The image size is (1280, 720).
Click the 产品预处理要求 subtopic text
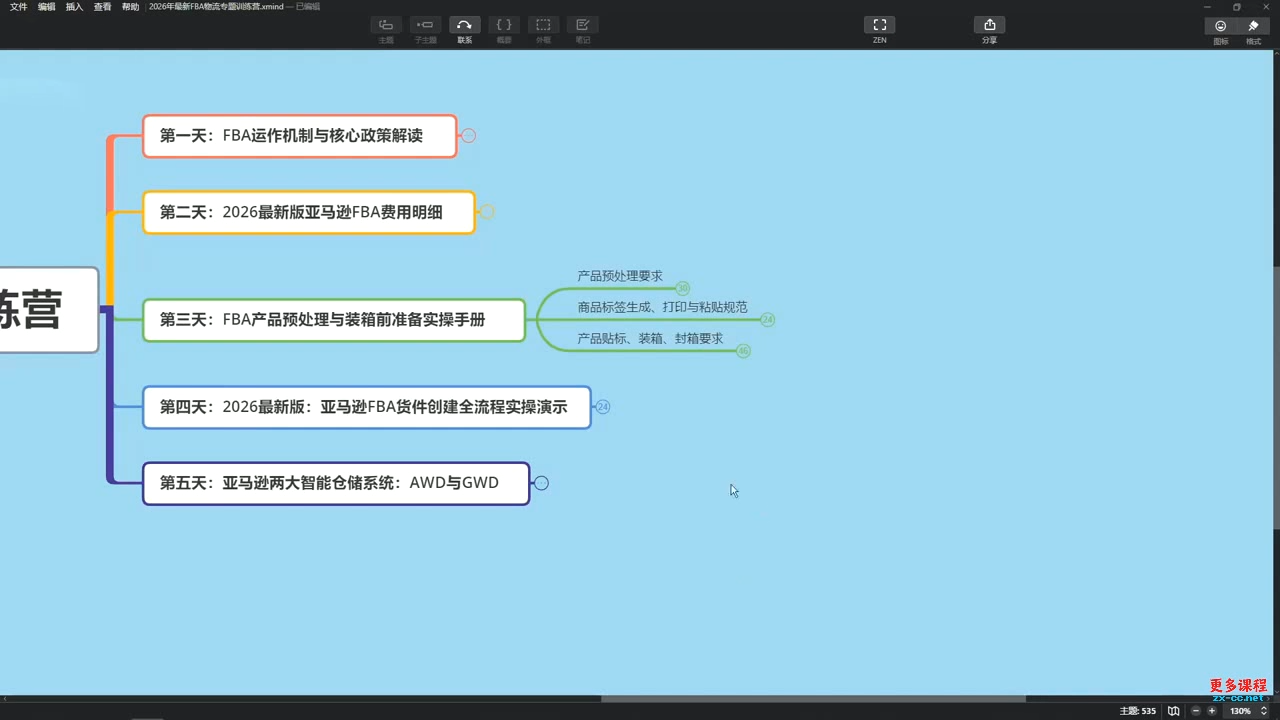tap(620, 276)
